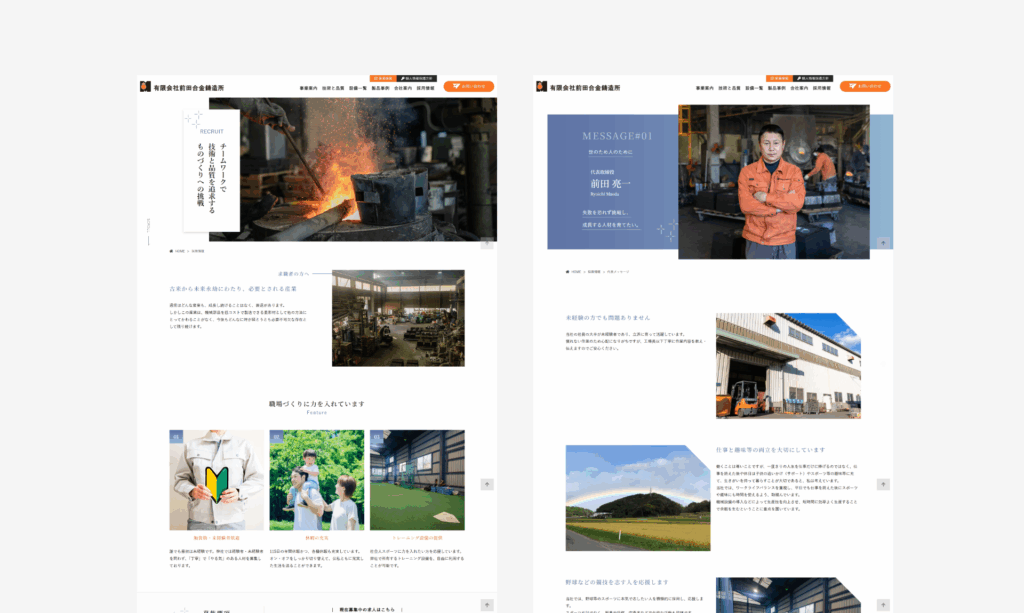The width and height of the screenshot is (1024, 613).
Task: Click orange お問い合わせ button on the left page
Action: click(x=468, y=86)
